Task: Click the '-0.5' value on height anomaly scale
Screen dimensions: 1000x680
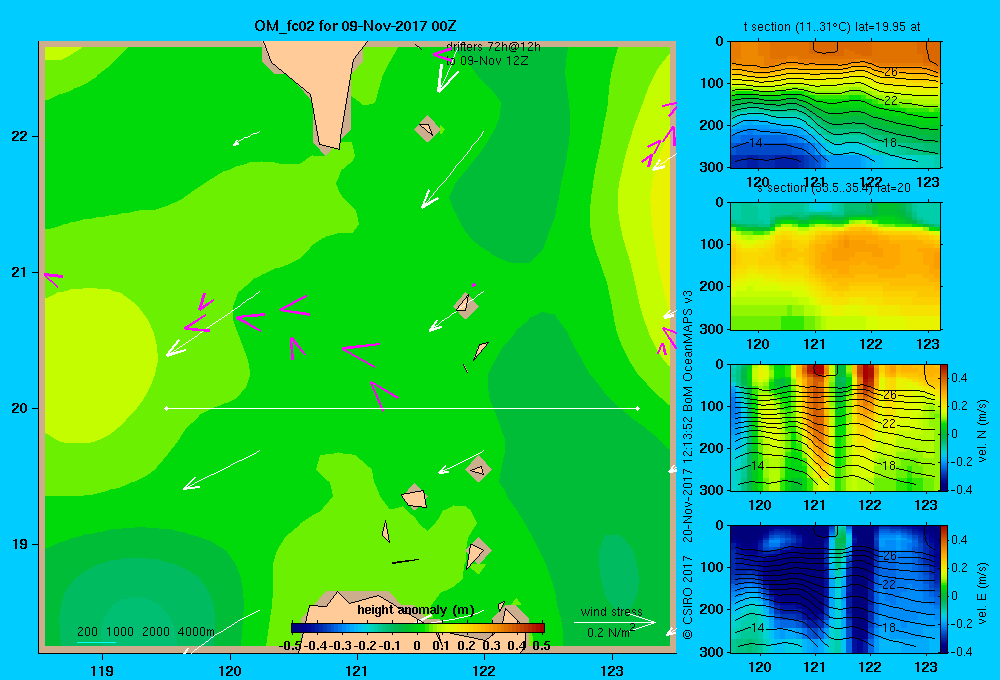Action: tap(290, 646)
